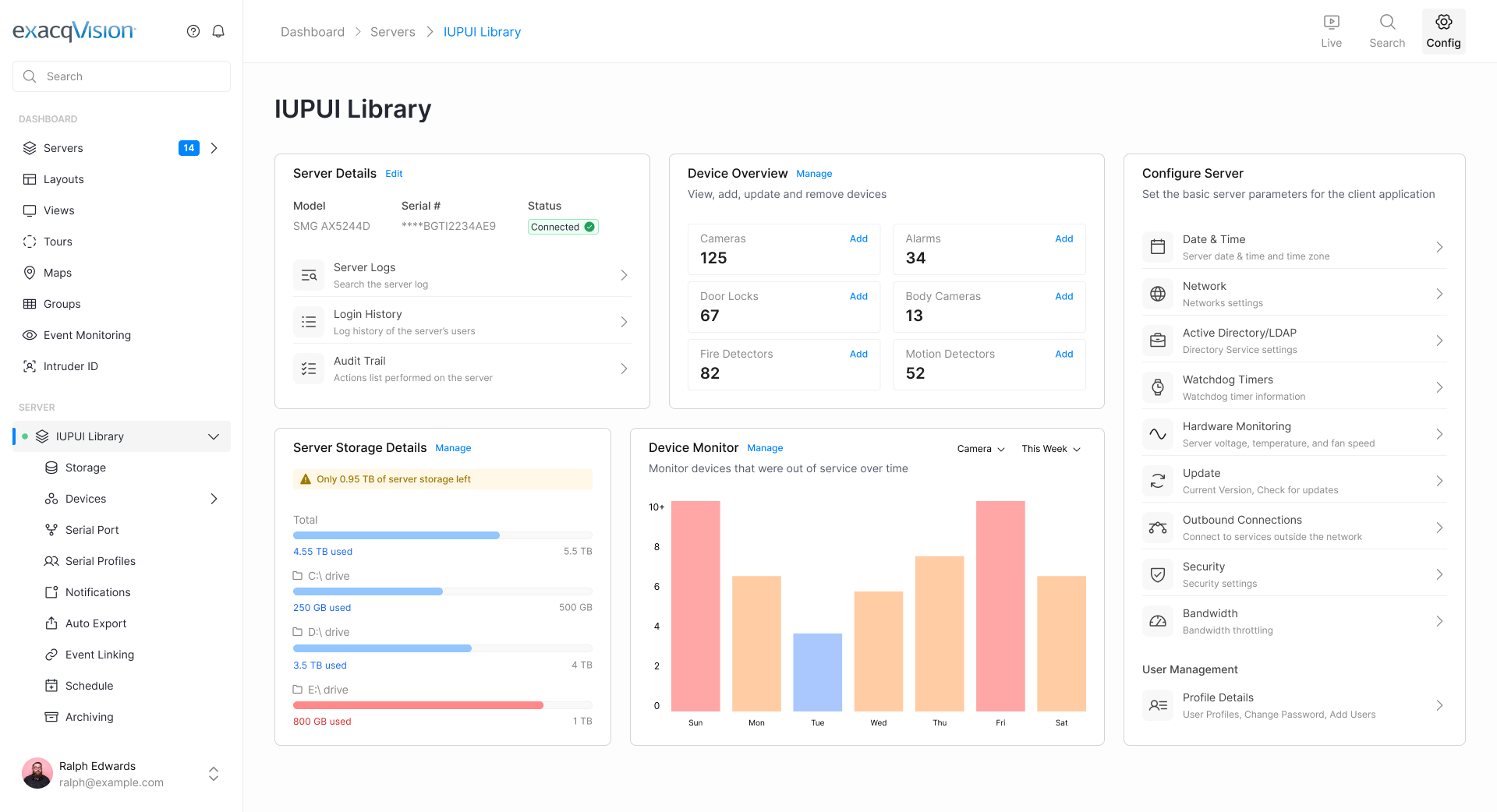Click the Total storage usage bar
This screenshot has height=812, width=1497.
pos(443,535)
